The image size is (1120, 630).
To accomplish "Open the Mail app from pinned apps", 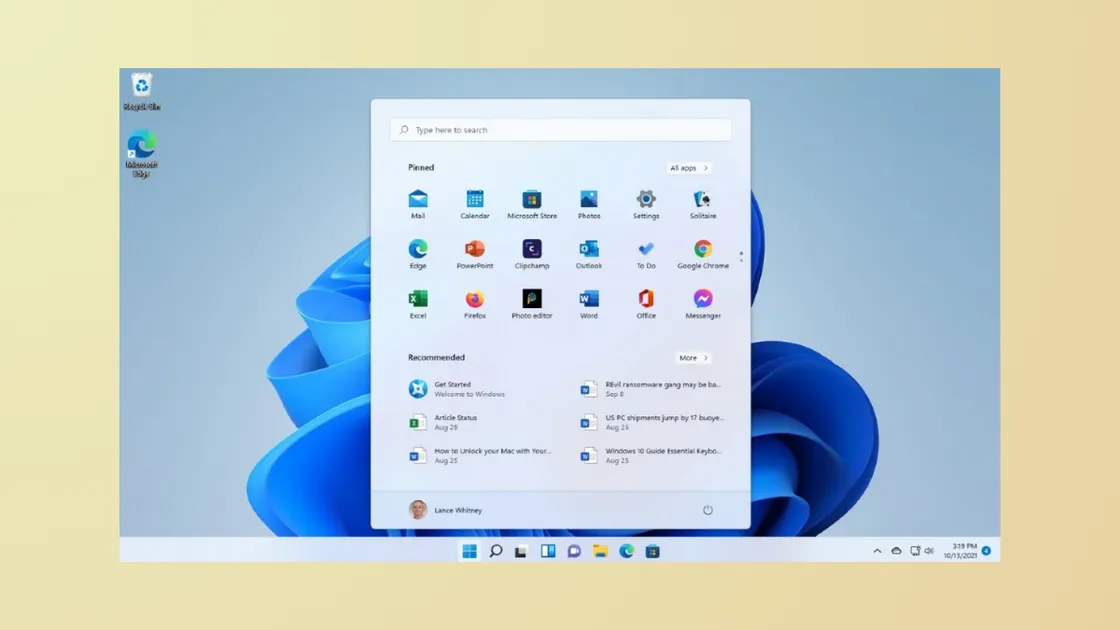I will tap(417, 202).
